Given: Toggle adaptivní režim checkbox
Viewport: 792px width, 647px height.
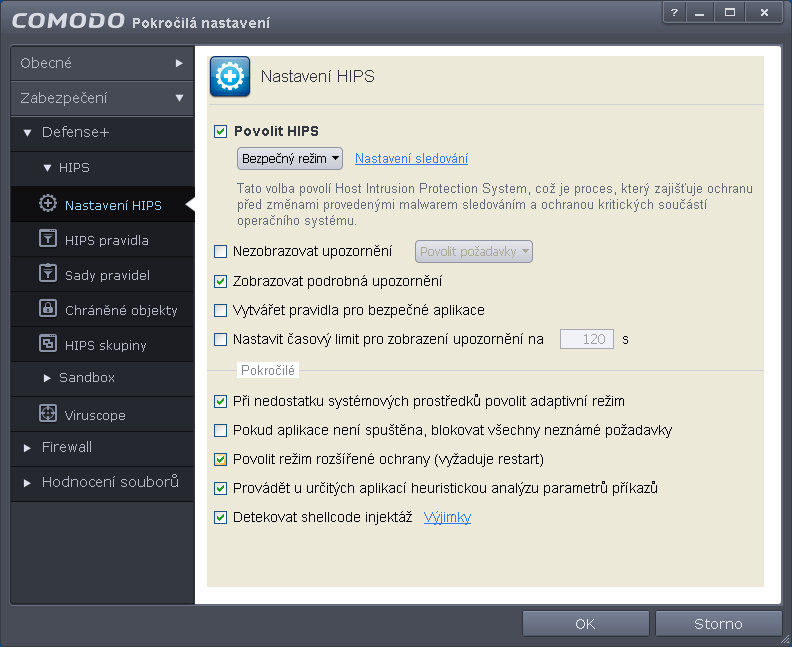Looking at the screenshot, I should 220,402.
